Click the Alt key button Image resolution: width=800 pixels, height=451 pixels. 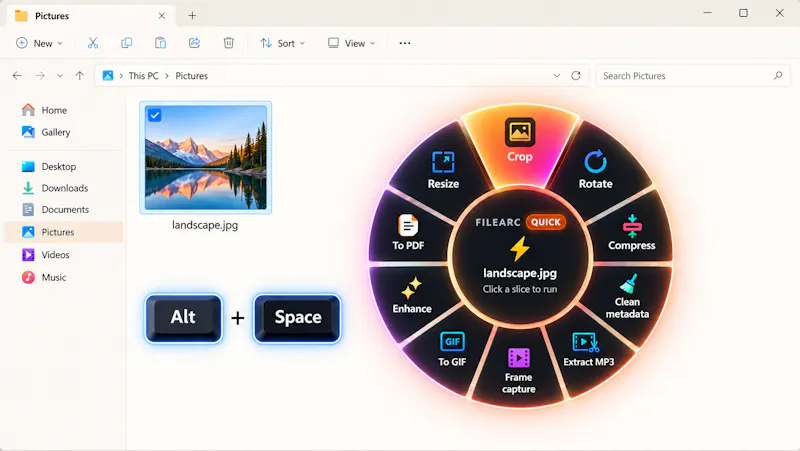tap(184, 318)
